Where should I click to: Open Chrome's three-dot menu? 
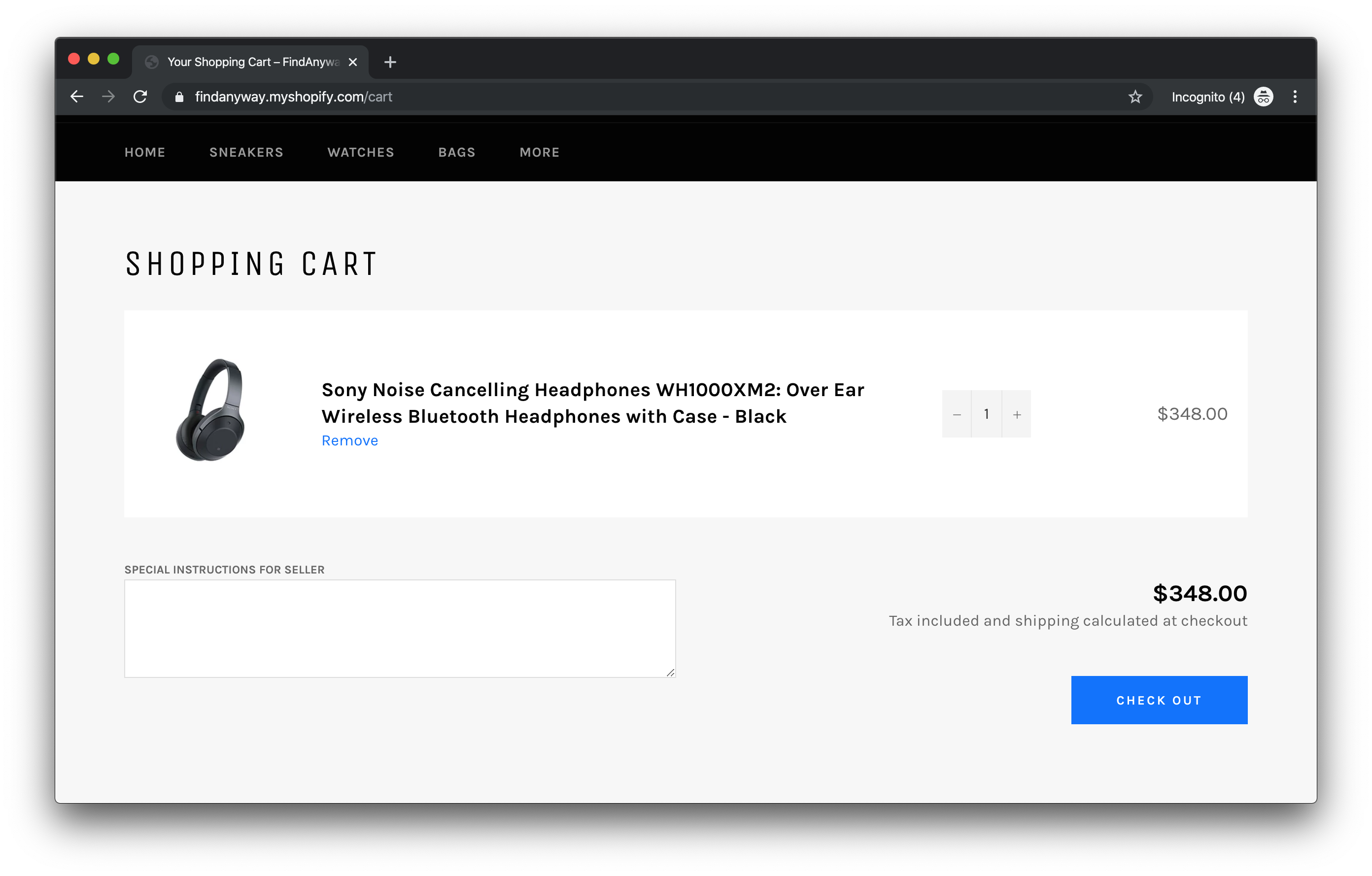pyautogui.click(x=1295, y=97)
